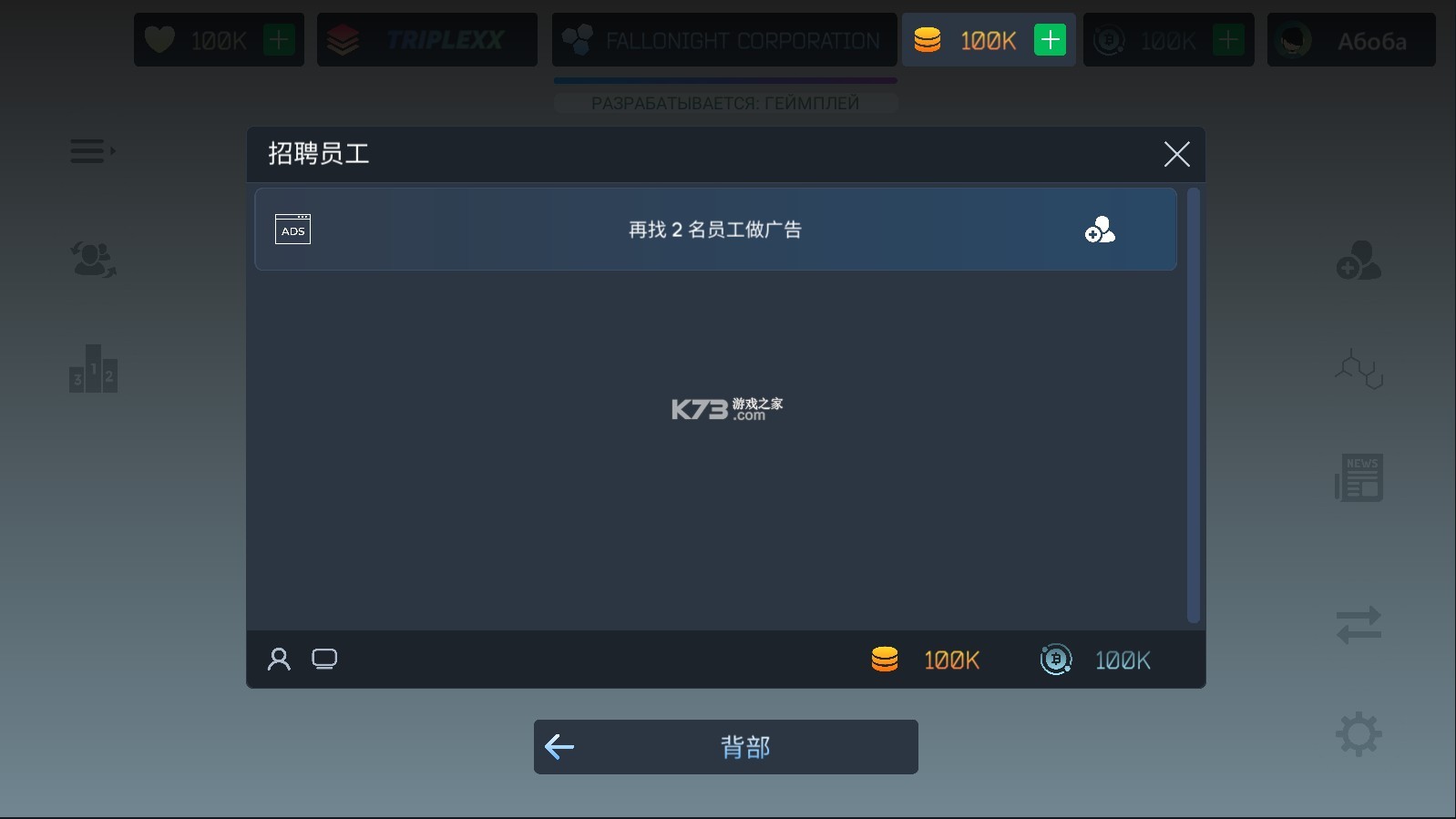This screenshot has width=1456, height=819.
Task: Open the settings gear icon
Action: 1359,733
